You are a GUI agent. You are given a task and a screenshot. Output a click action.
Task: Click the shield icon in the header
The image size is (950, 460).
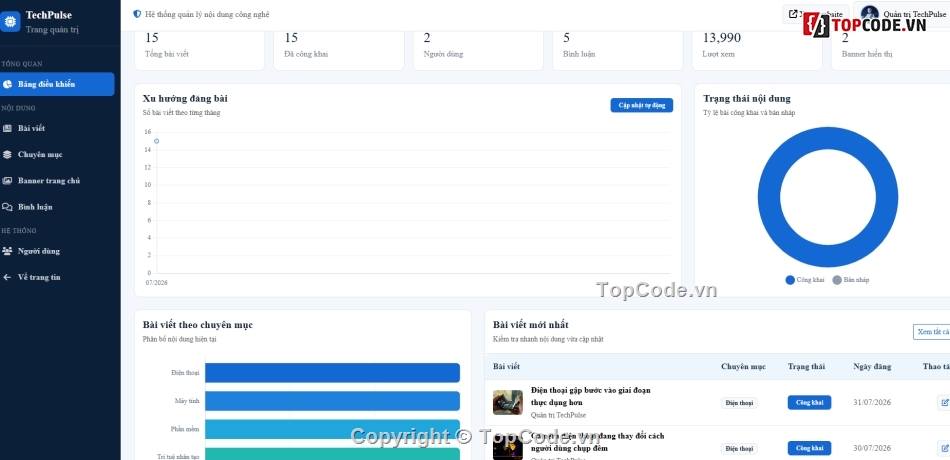137,14
